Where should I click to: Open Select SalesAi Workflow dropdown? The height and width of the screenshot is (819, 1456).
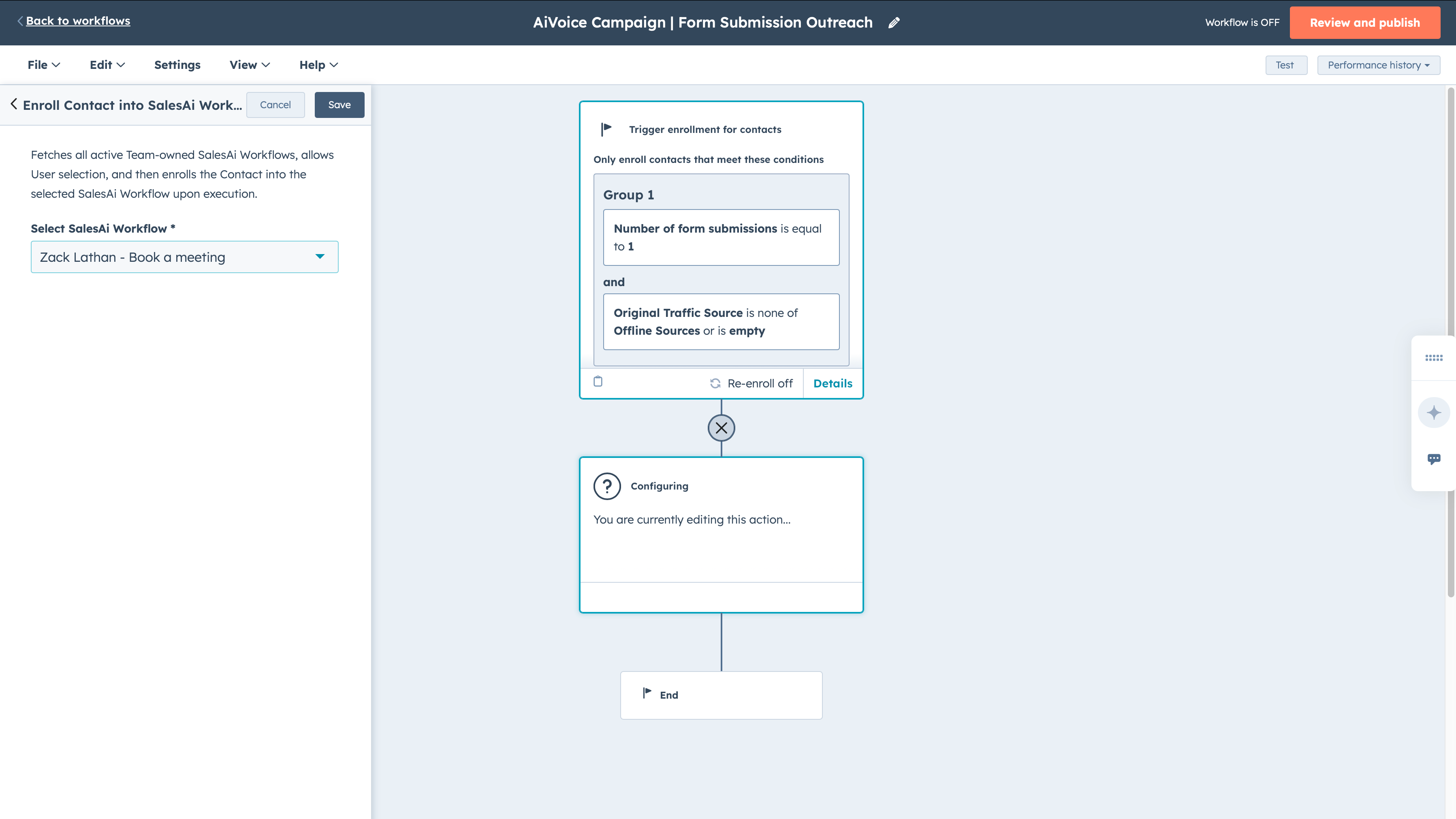(x=184, y=257)
